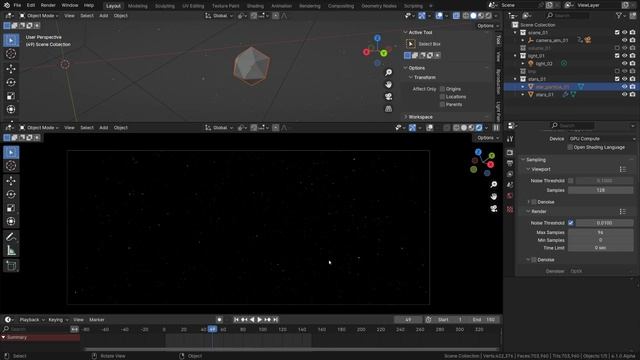Select solid shading mode in the top viewport header

click(473, 16)
